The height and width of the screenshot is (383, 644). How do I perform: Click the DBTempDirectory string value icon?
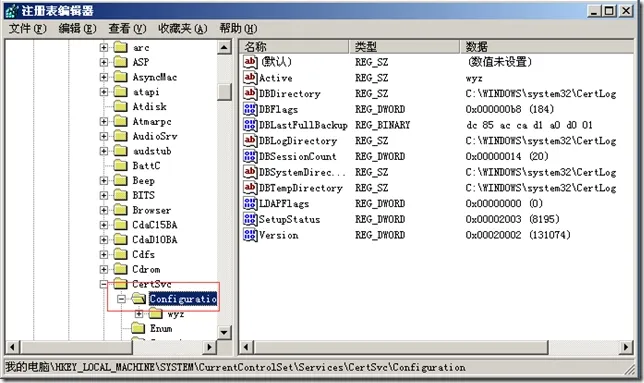[250, 188]
